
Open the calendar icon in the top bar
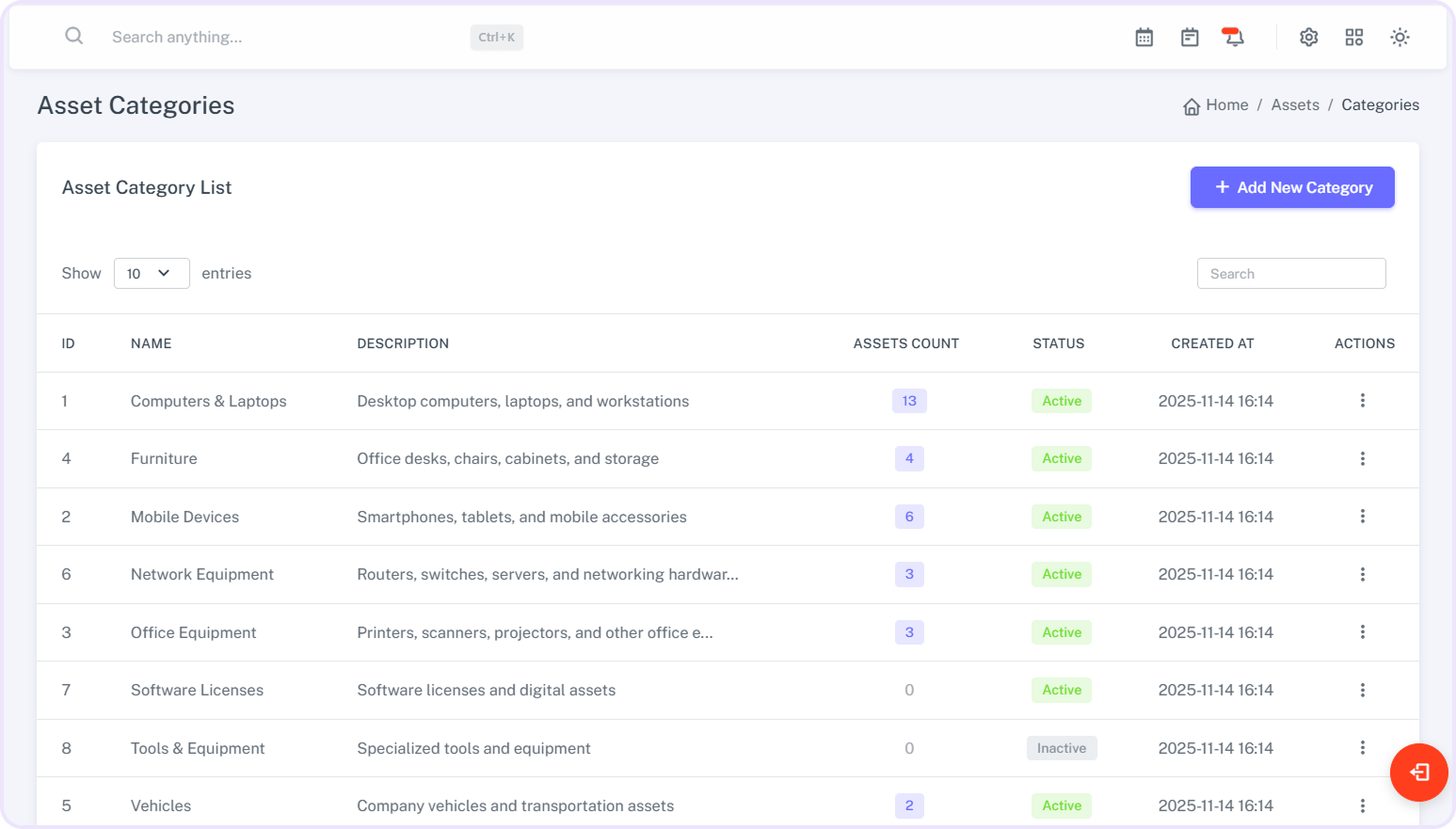coord(1144,38)
